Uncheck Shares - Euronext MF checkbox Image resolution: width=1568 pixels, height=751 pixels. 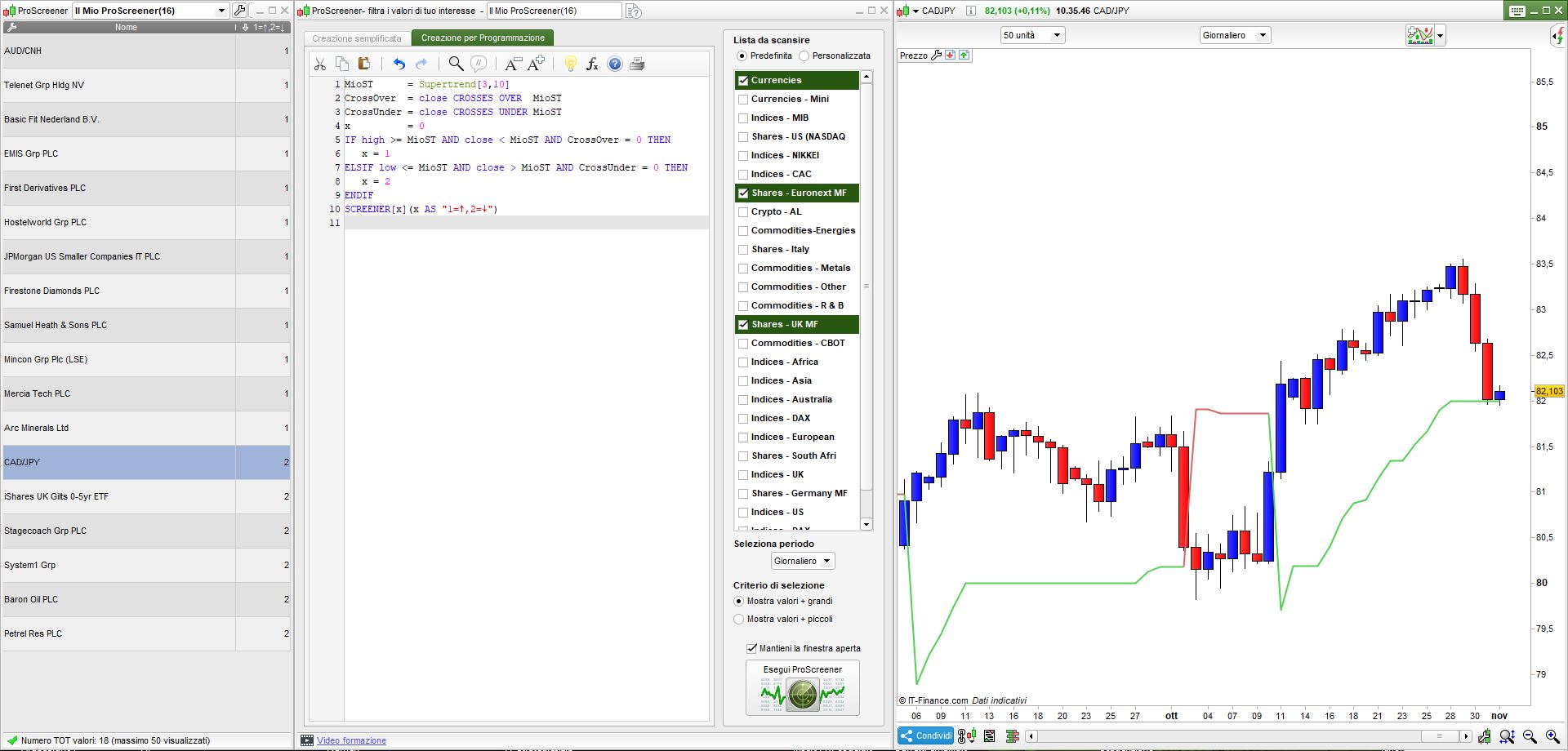[x=743, y=193]
